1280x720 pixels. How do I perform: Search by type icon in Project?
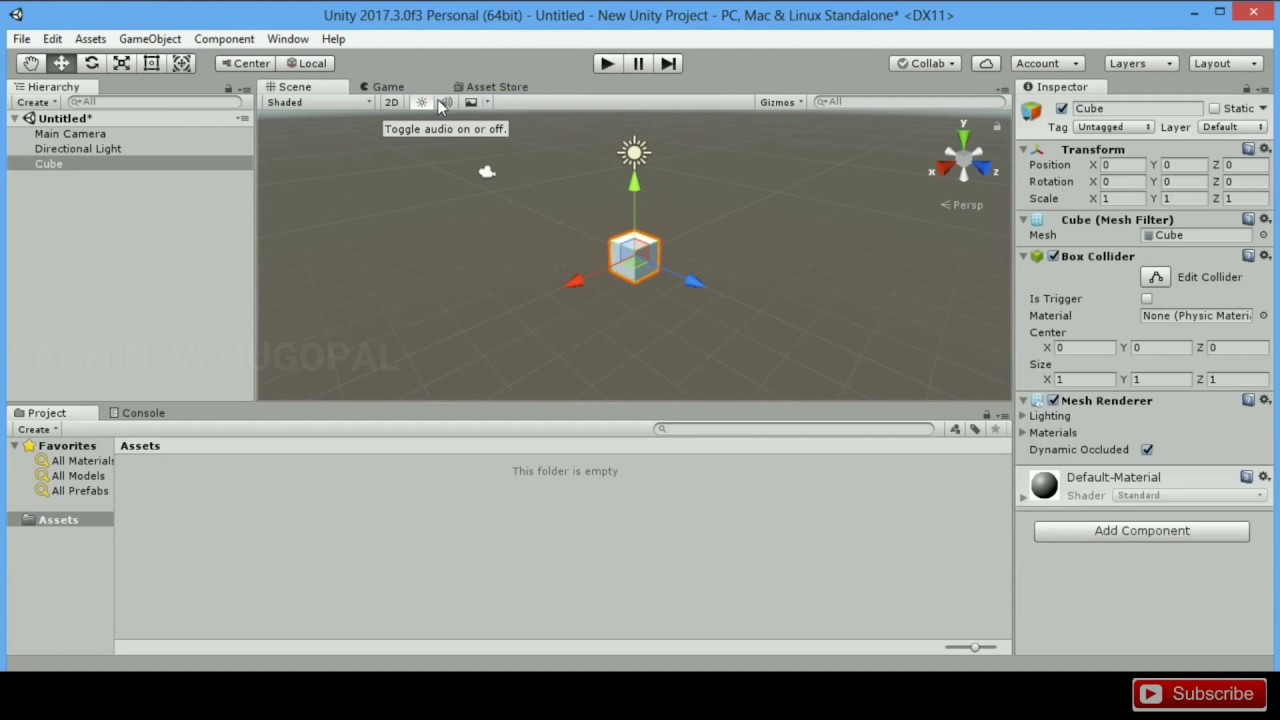[955, 429]
